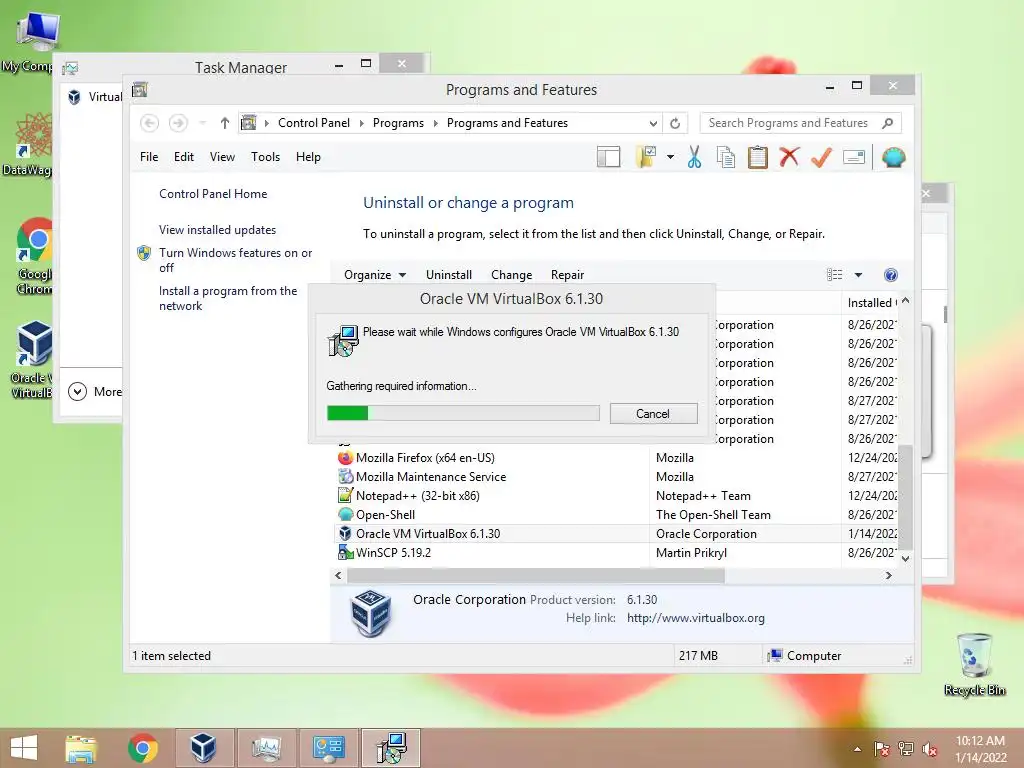Click the Change command

511,275
